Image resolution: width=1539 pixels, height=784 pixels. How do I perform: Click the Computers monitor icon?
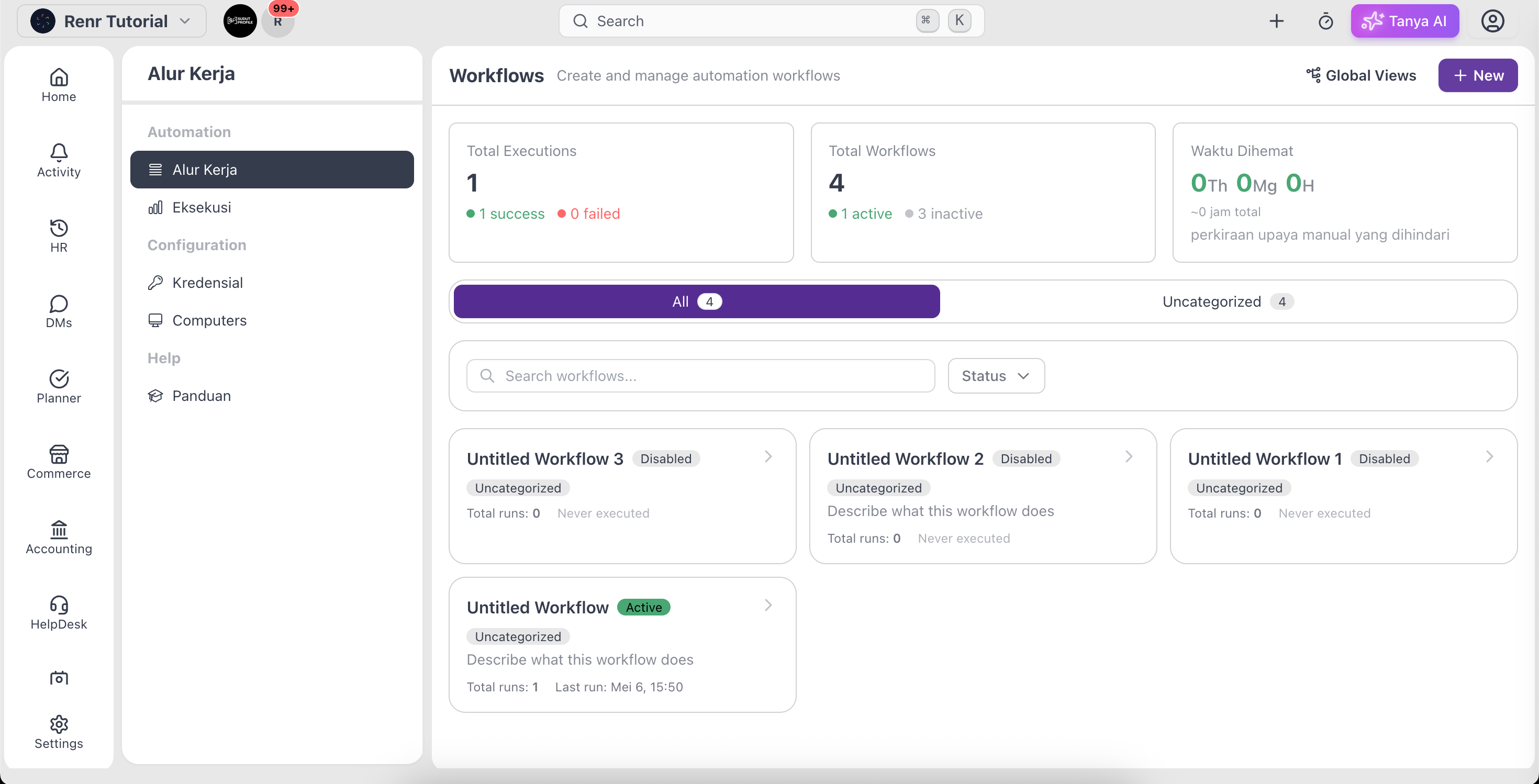pos(155,320)
